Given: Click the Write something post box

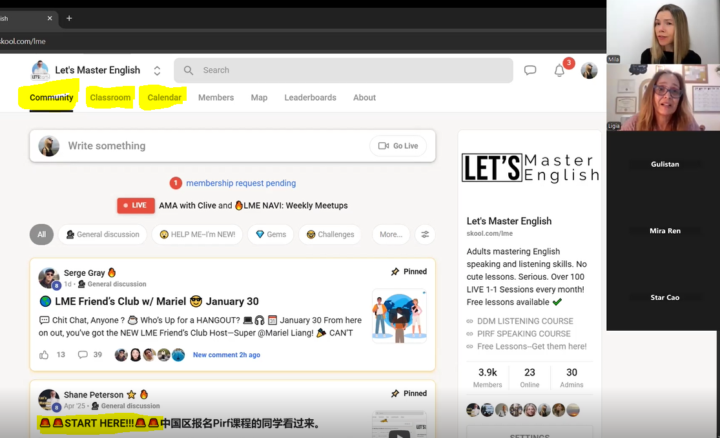Looking at the screenshot, I should pyautogui.click(x=233, y=146).
